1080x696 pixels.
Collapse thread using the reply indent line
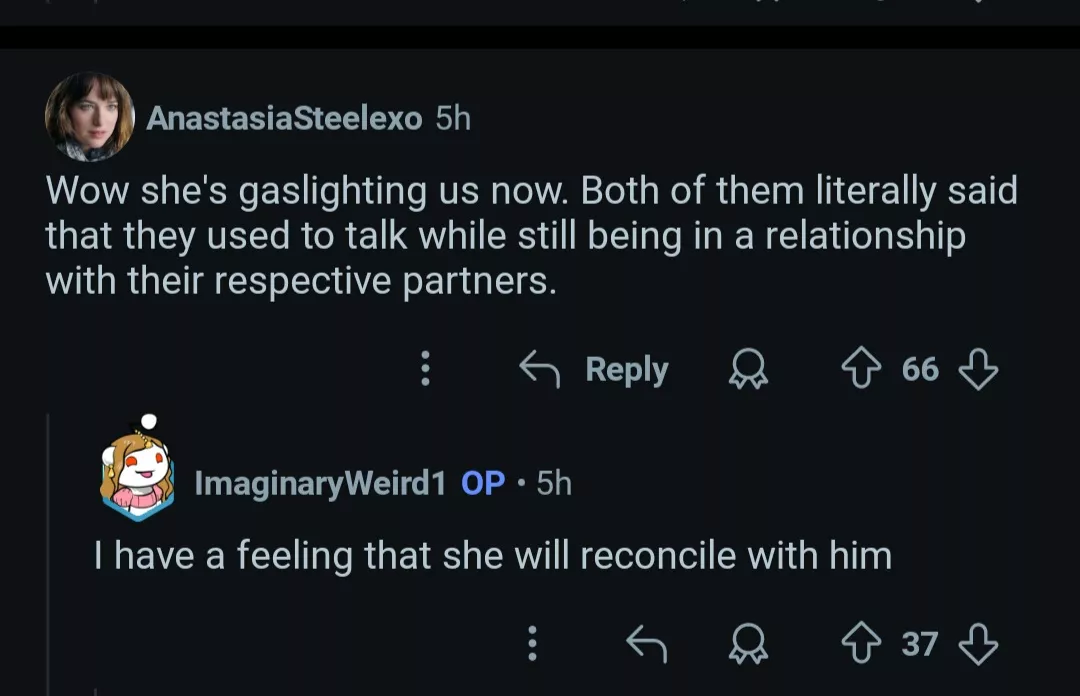(49, 550)
